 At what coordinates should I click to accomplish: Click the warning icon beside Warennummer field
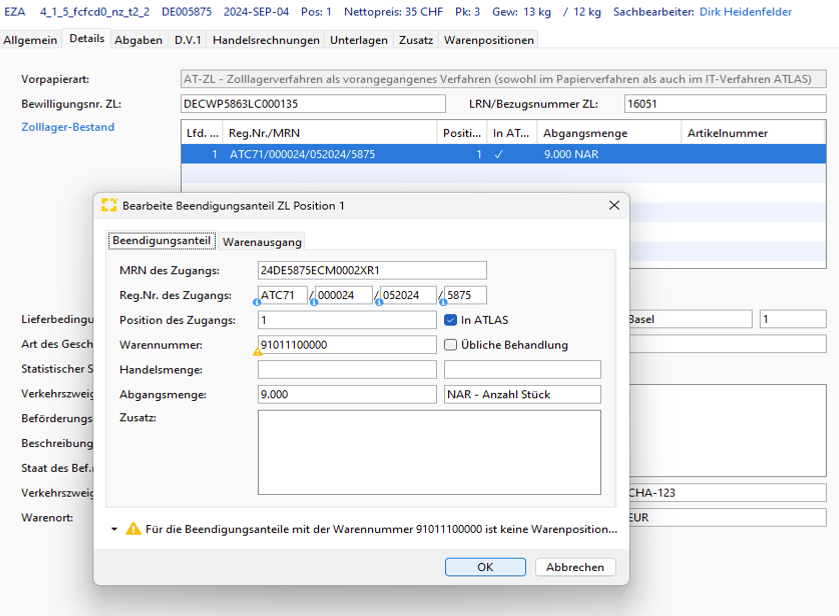pyautogui.click(x=258, y=352)
